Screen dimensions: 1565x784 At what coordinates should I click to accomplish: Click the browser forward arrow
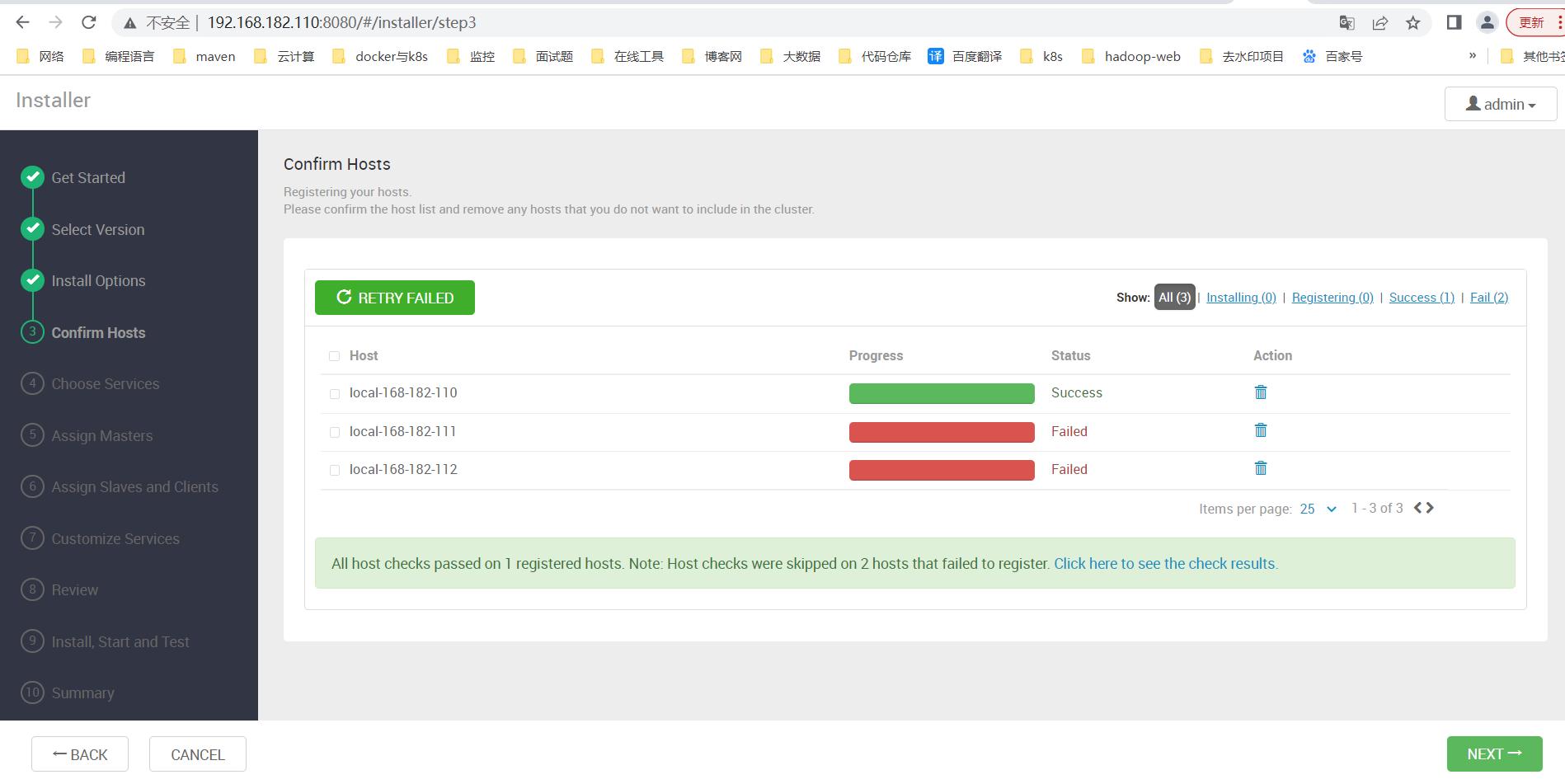[x=55, y=22]
